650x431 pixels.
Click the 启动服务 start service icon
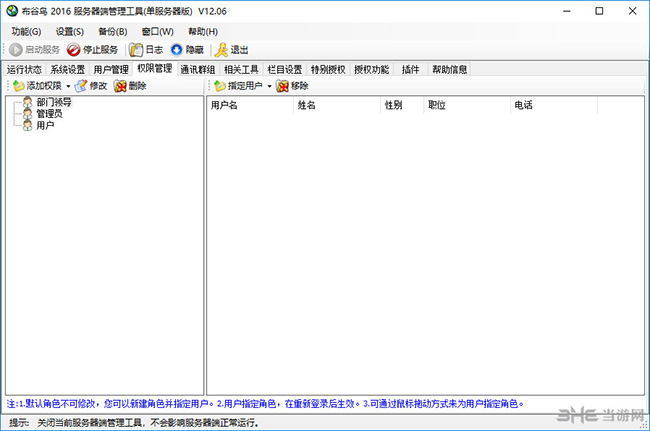15,50
